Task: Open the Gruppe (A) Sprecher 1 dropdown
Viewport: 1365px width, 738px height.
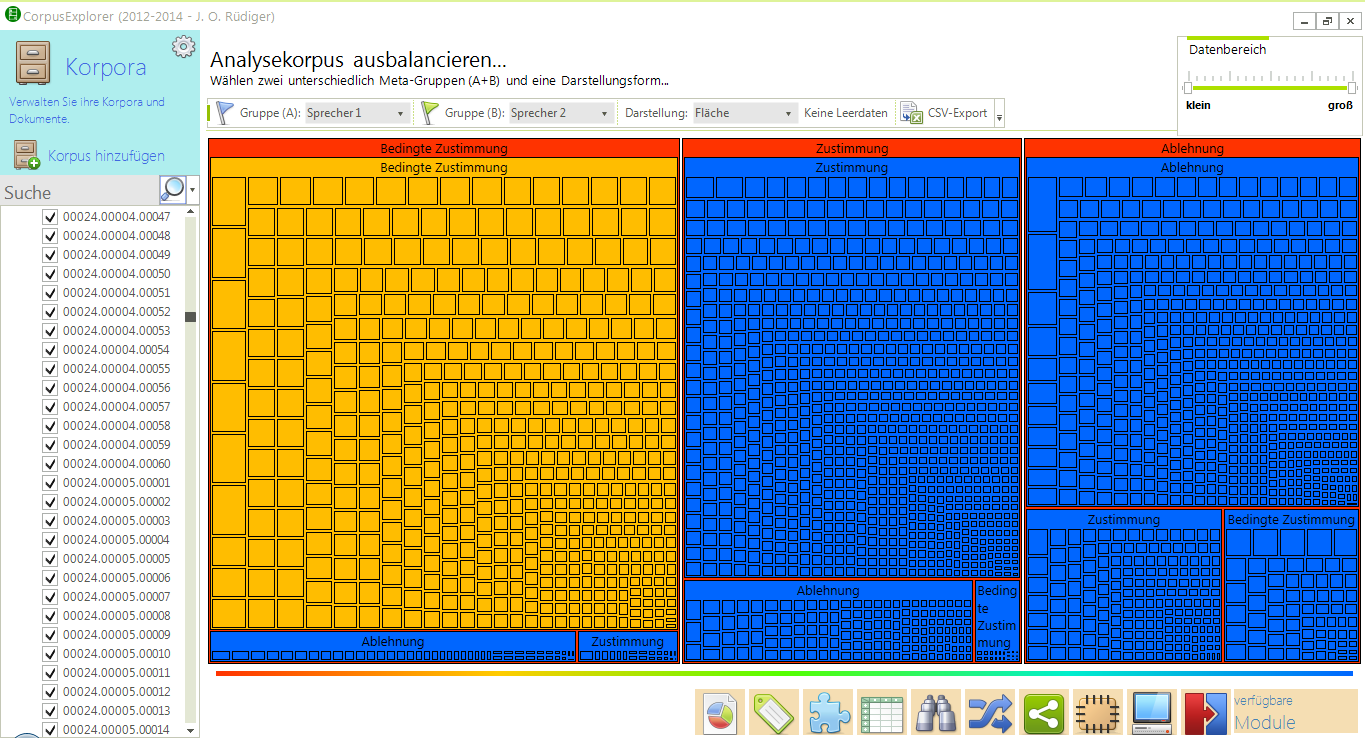Action: tap(356, 113)
